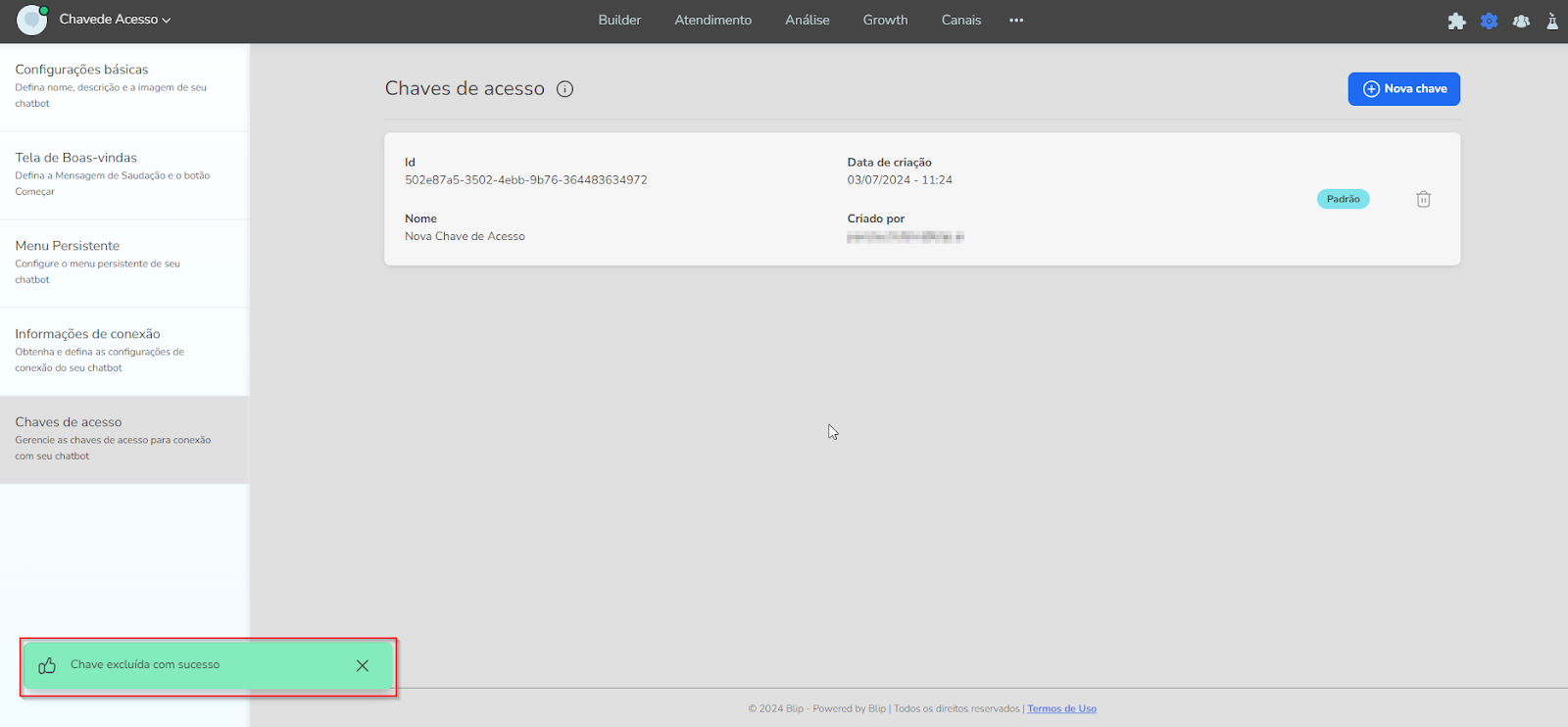Click the puzzle piece extensions icon
Screen dimensions: 1568x727
pos(1456,21)
